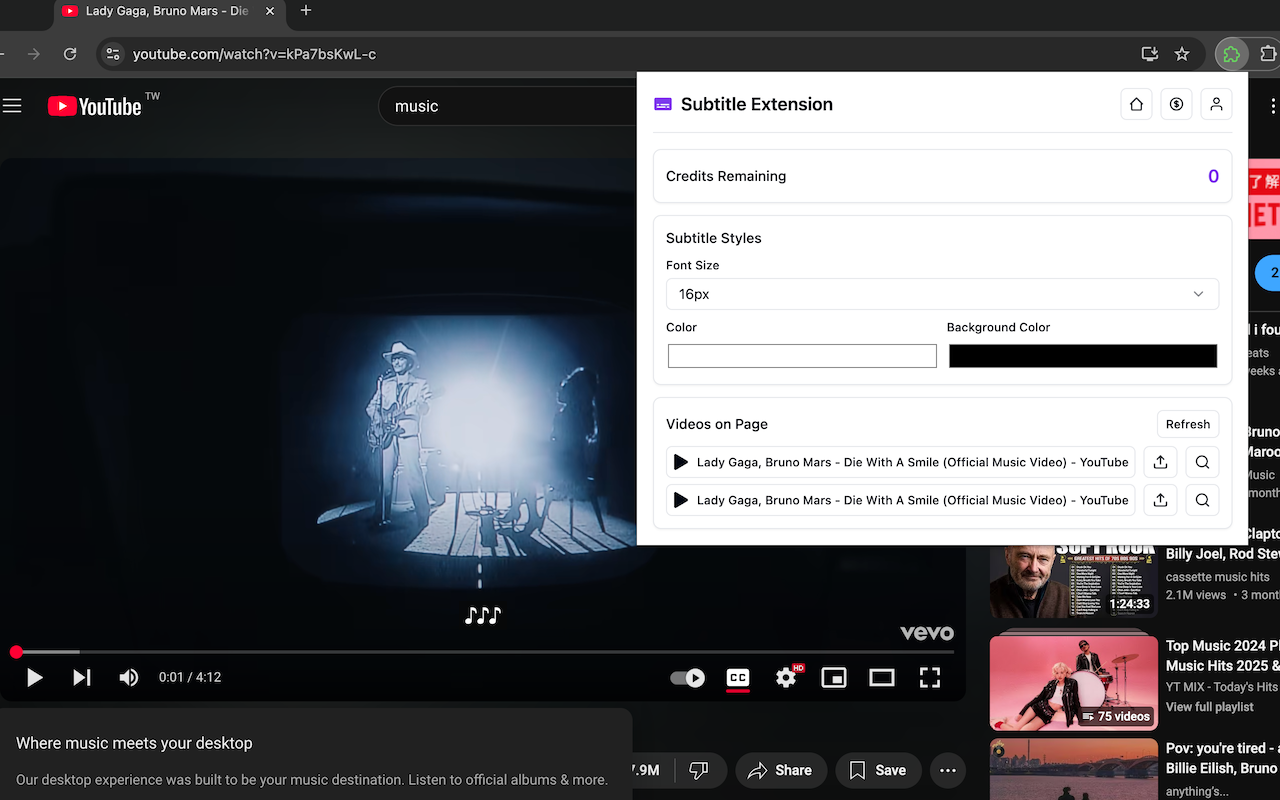
Task: Open the video settings gear
Action: [786, 678]
